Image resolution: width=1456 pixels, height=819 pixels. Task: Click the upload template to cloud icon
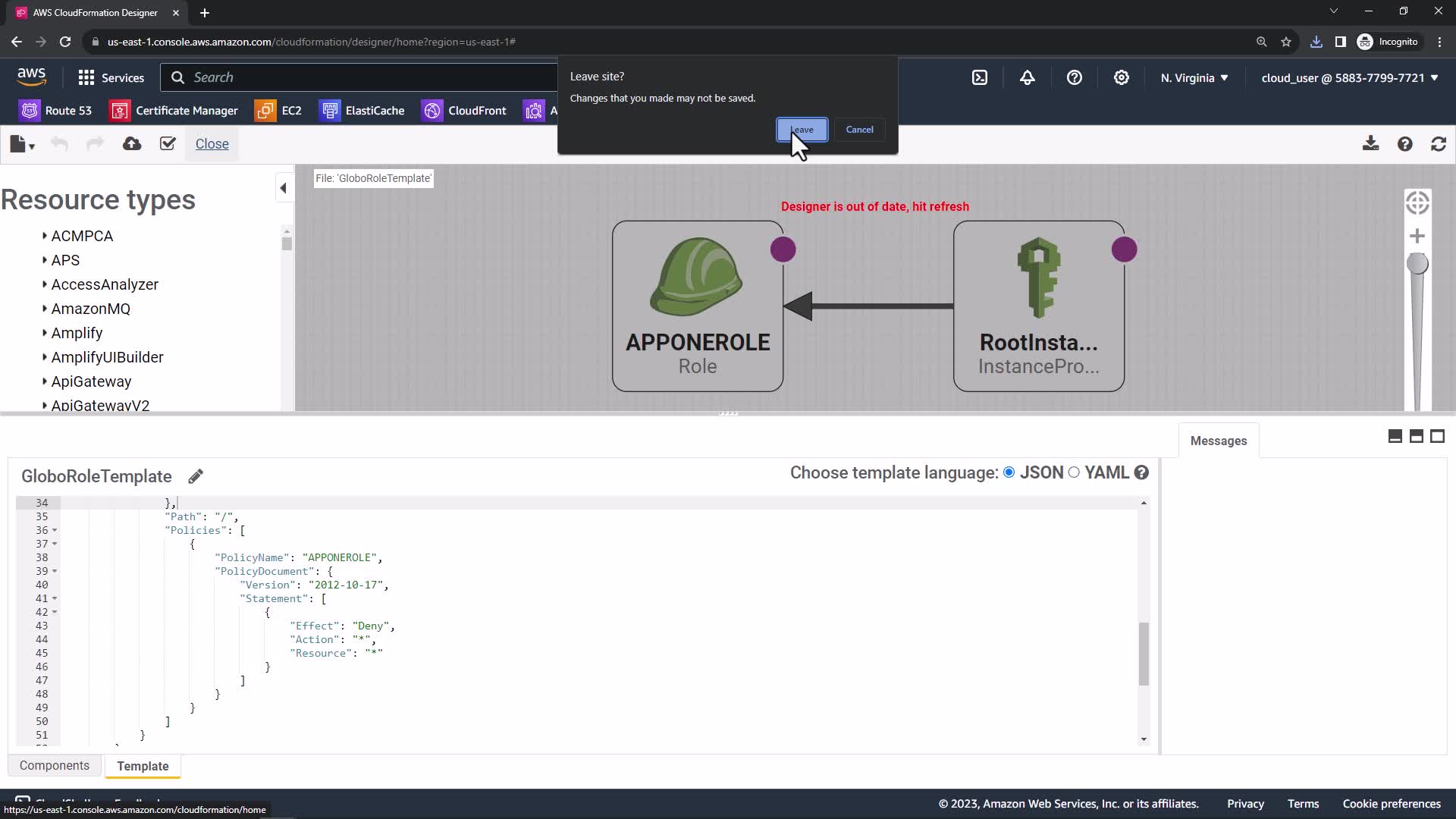point(132,144)
